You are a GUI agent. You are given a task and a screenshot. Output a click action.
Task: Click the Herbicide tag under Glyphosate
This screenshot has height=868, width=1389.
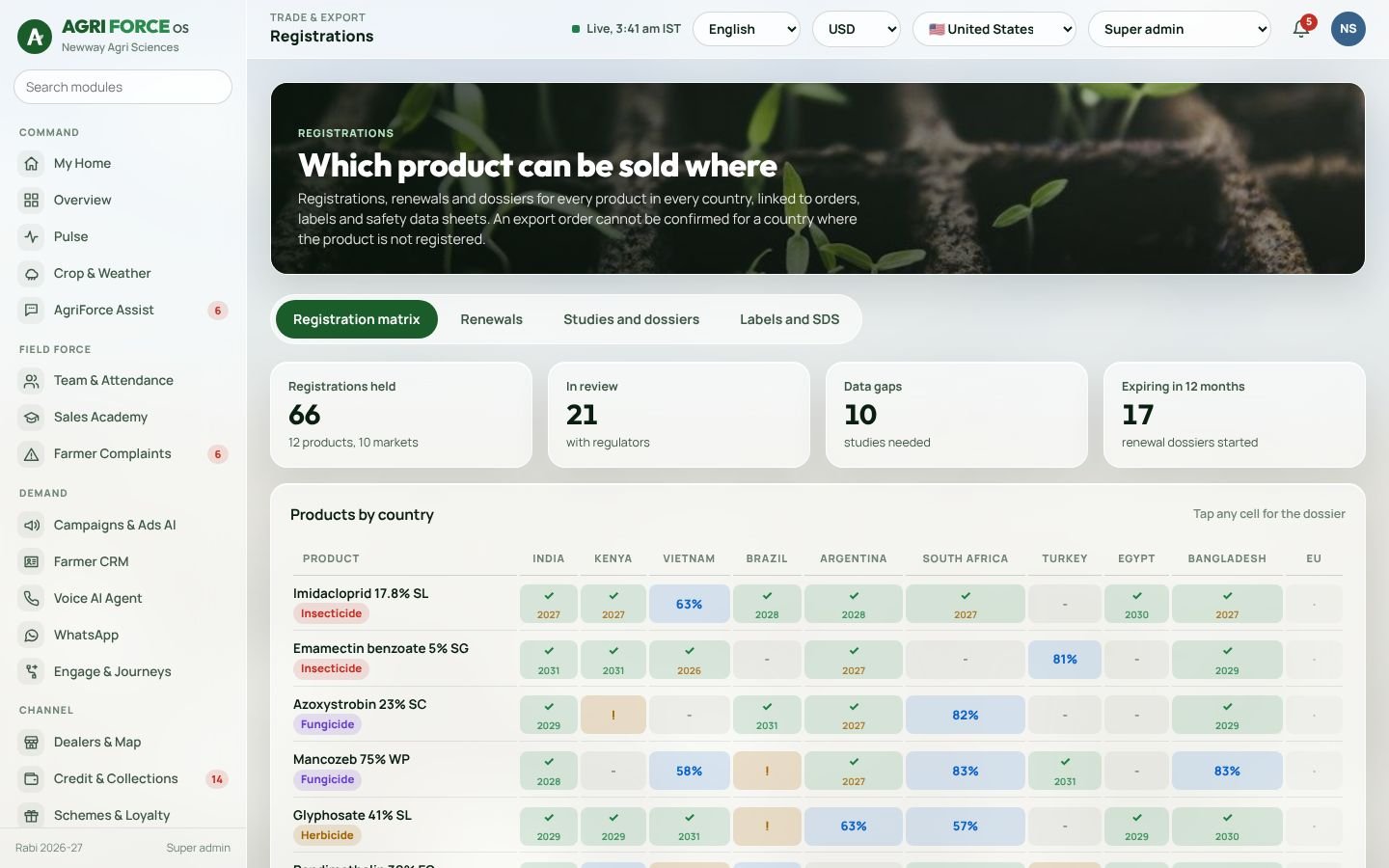327,835
